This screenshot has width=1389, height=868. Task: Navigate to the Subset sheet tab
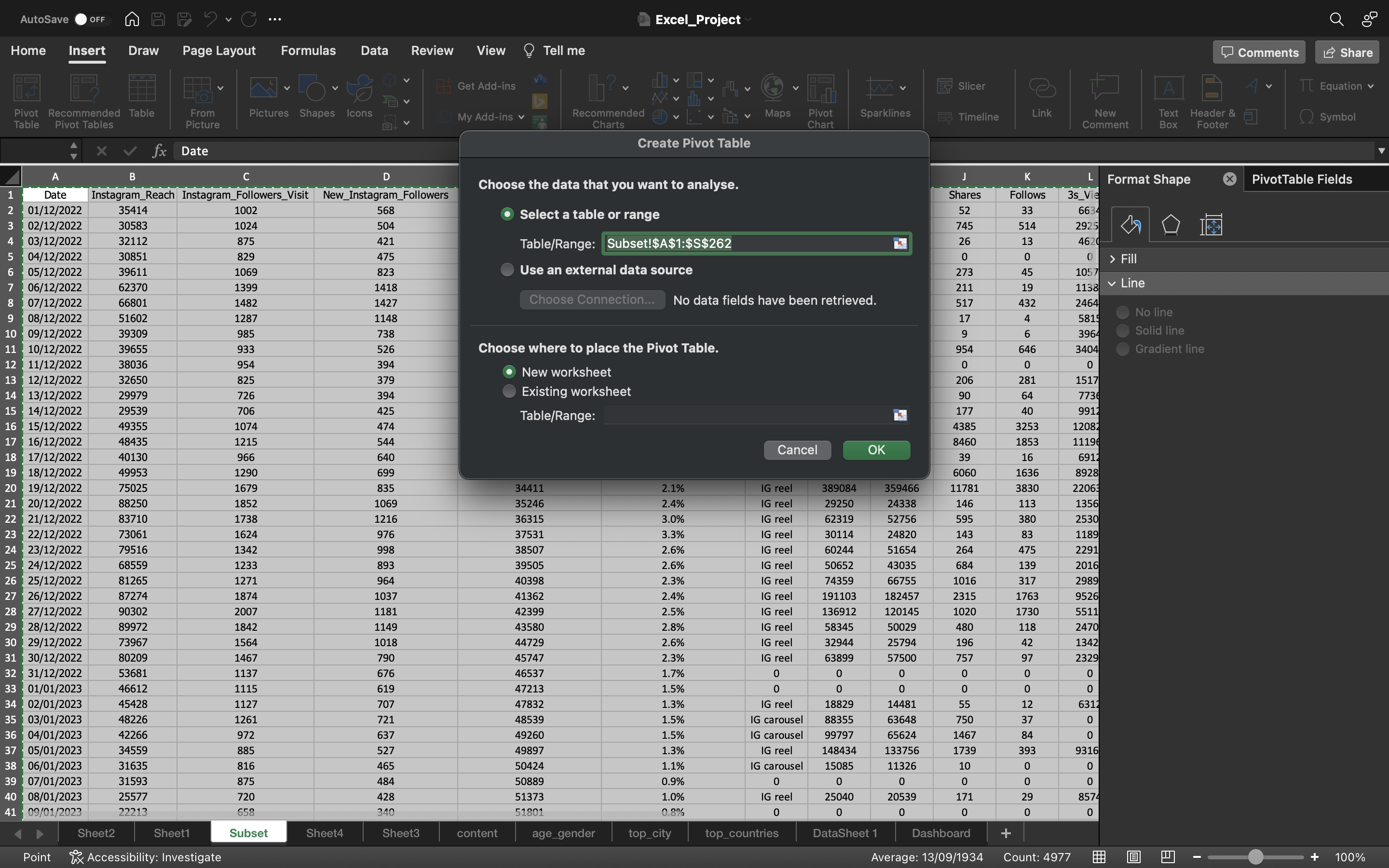point(248,832)
